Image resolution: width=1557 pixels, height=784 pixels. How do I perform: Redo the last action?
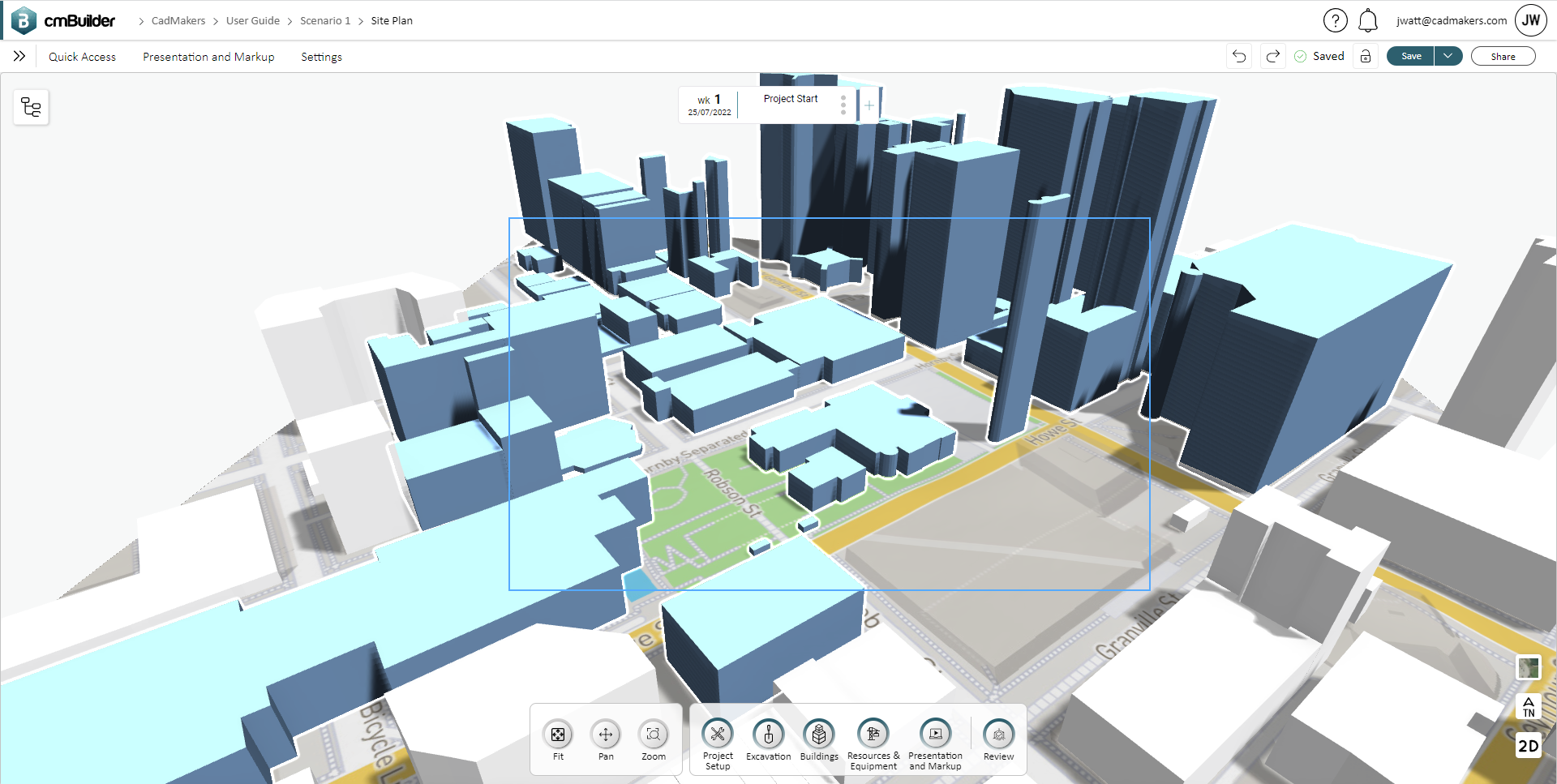pos(1273,56)
